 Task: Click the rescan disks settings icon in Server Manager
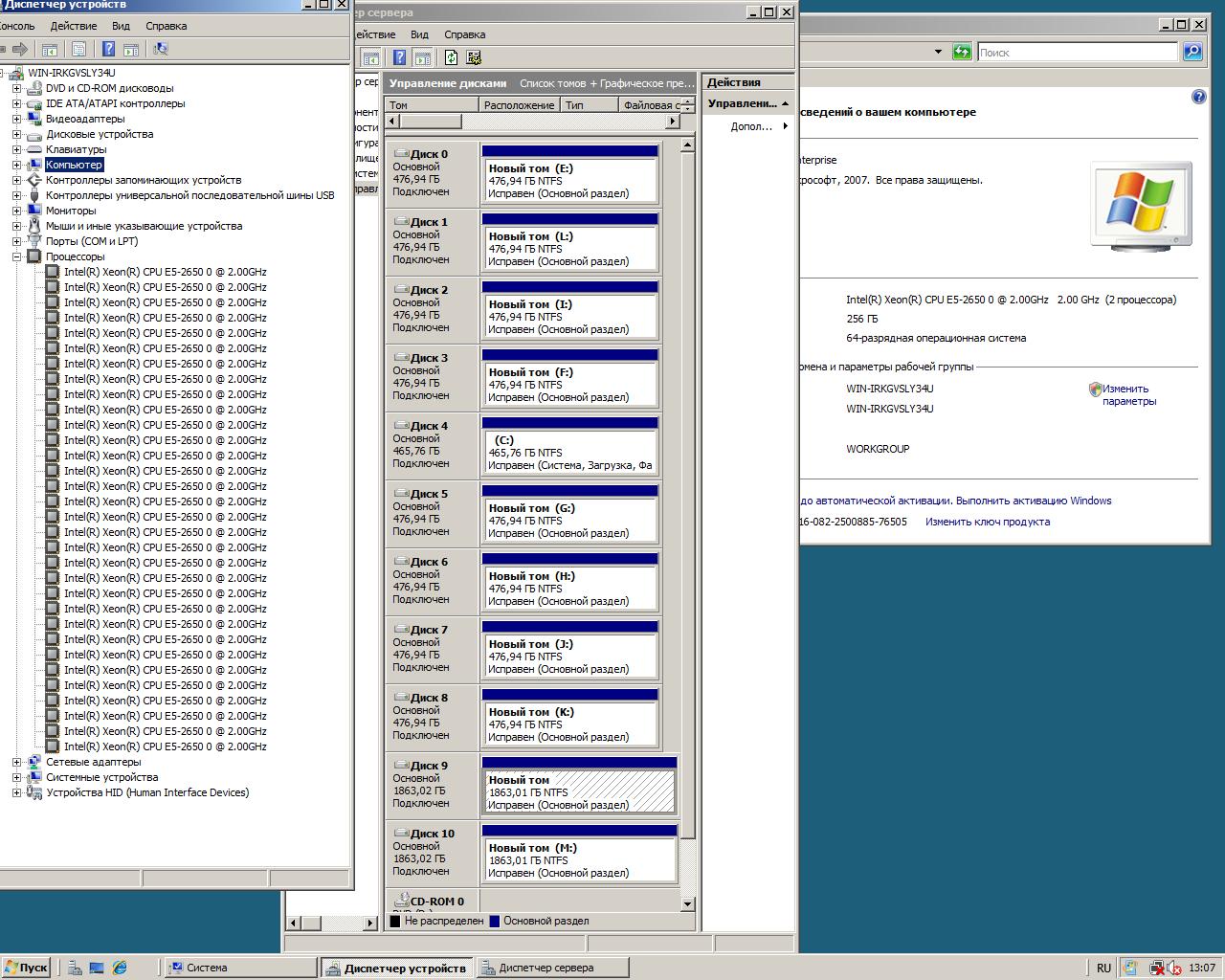[474, 57]
